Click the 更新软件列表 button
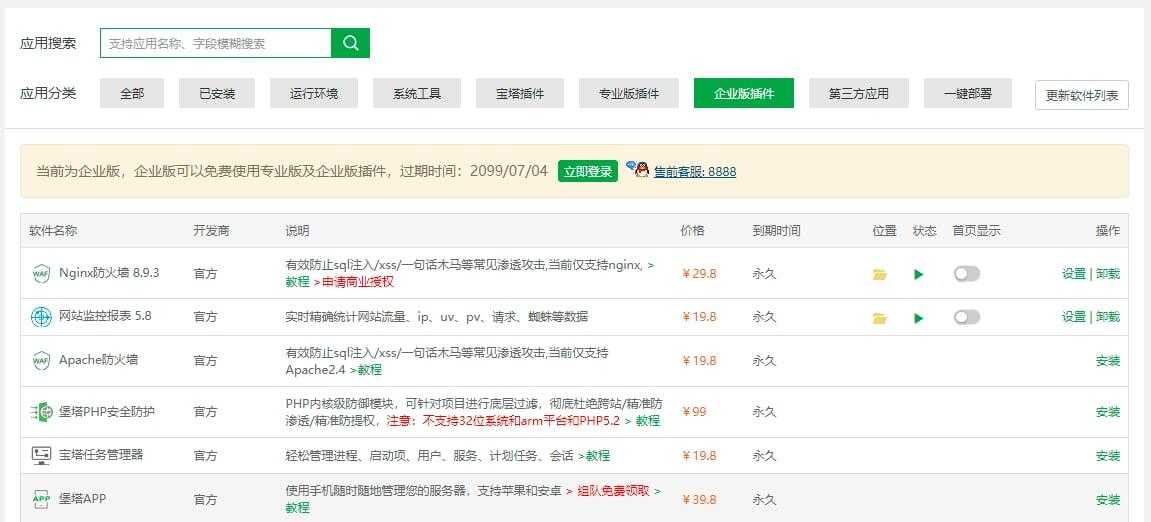Screen dimensions: 1151x522 click(x=1081, y=95)
